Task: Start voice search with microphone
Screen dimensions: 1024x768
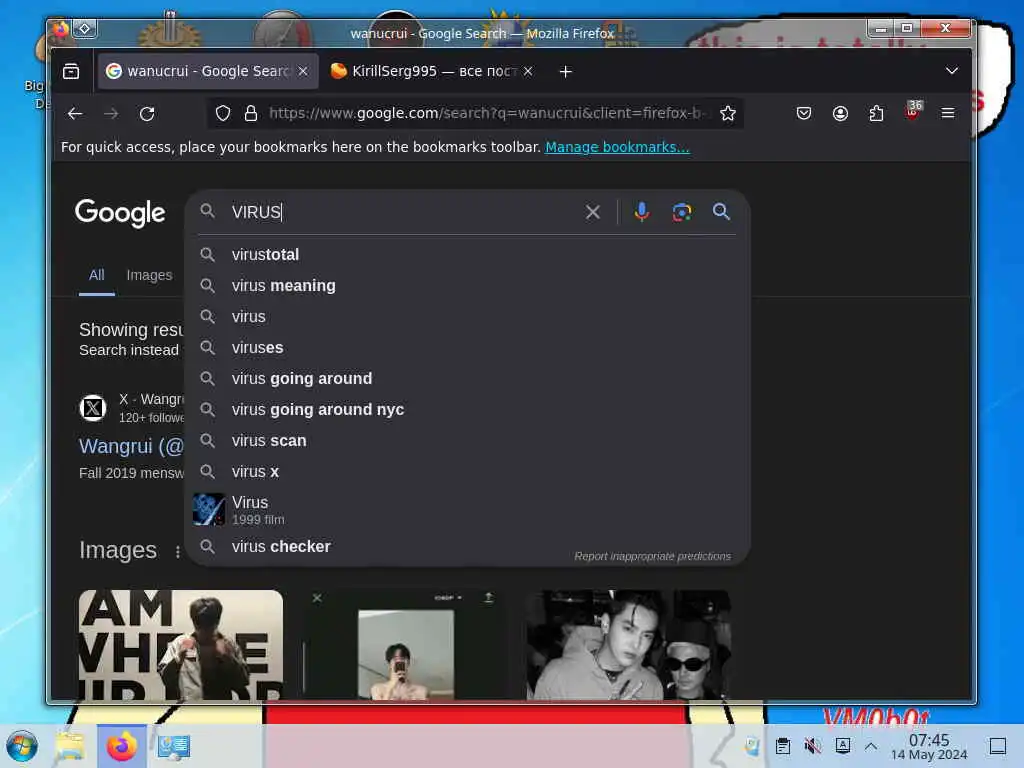Action: click(642, 212)
